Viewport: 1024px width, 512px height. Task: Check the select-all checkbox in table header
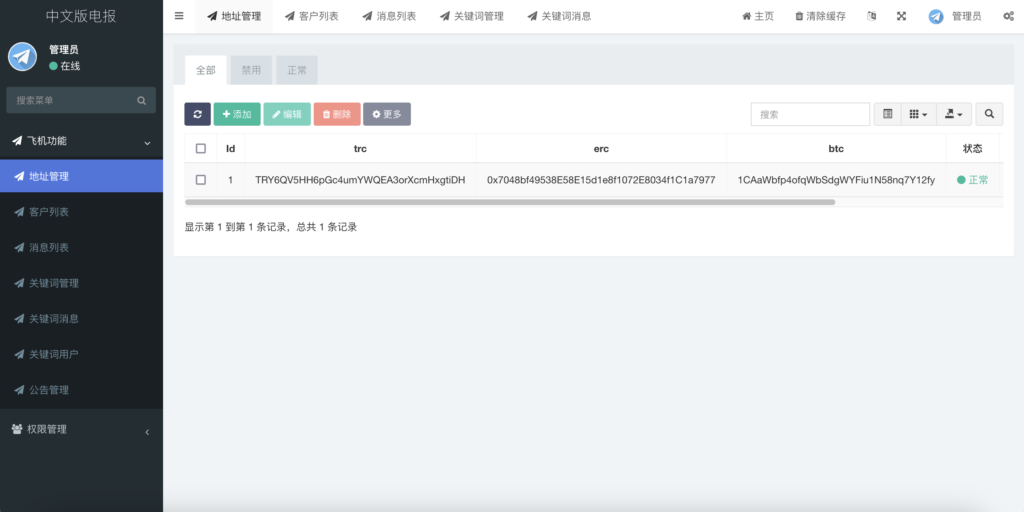point(201,148)
